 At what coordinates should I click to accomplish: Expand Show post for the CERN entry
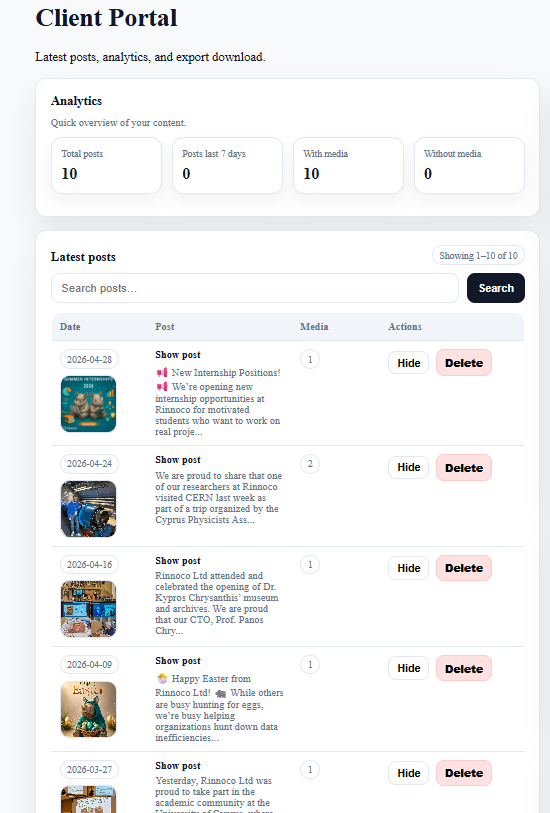click(178, 460)
